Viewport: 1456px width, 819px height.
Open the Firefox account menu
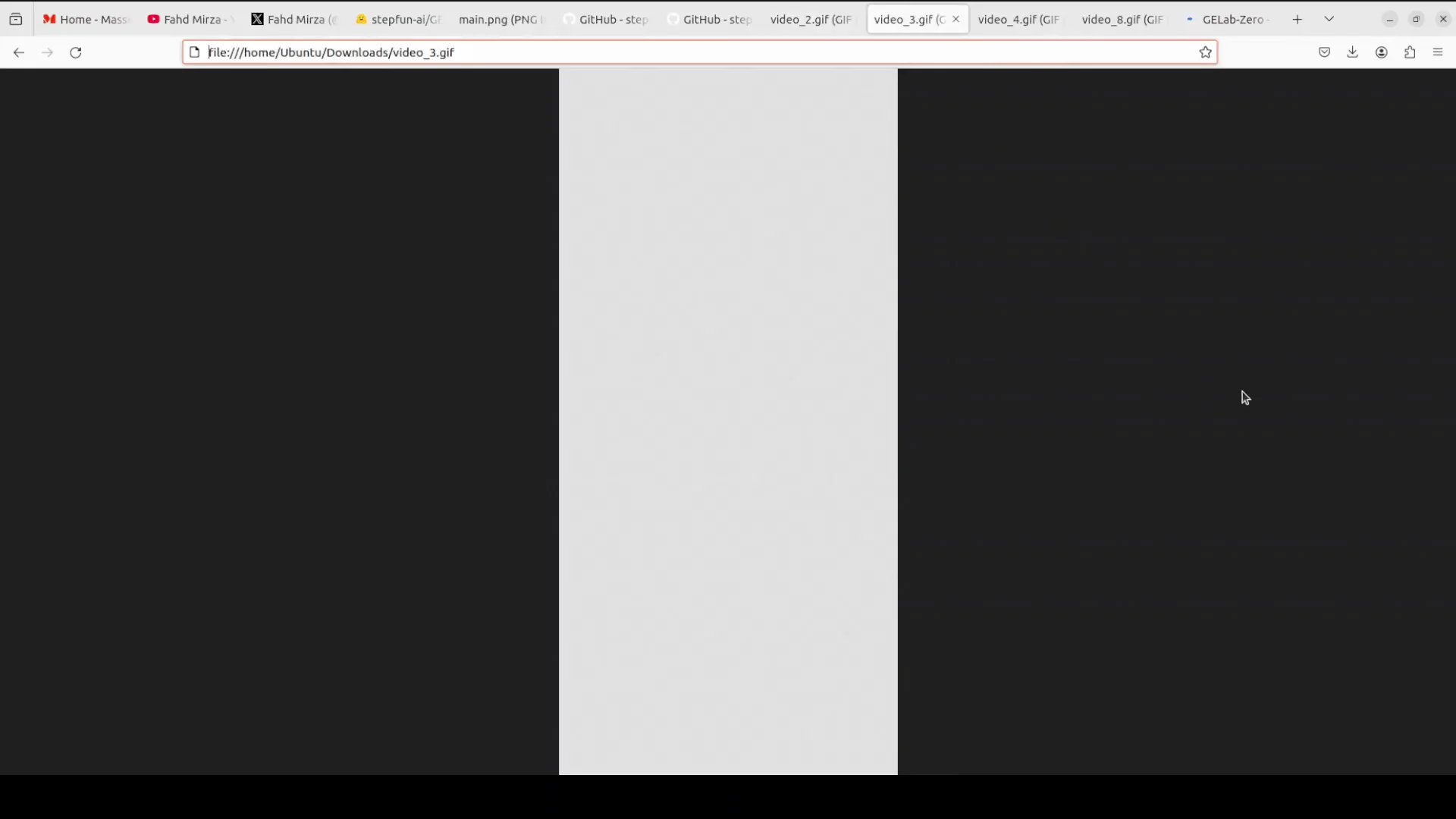(1381, 52)
